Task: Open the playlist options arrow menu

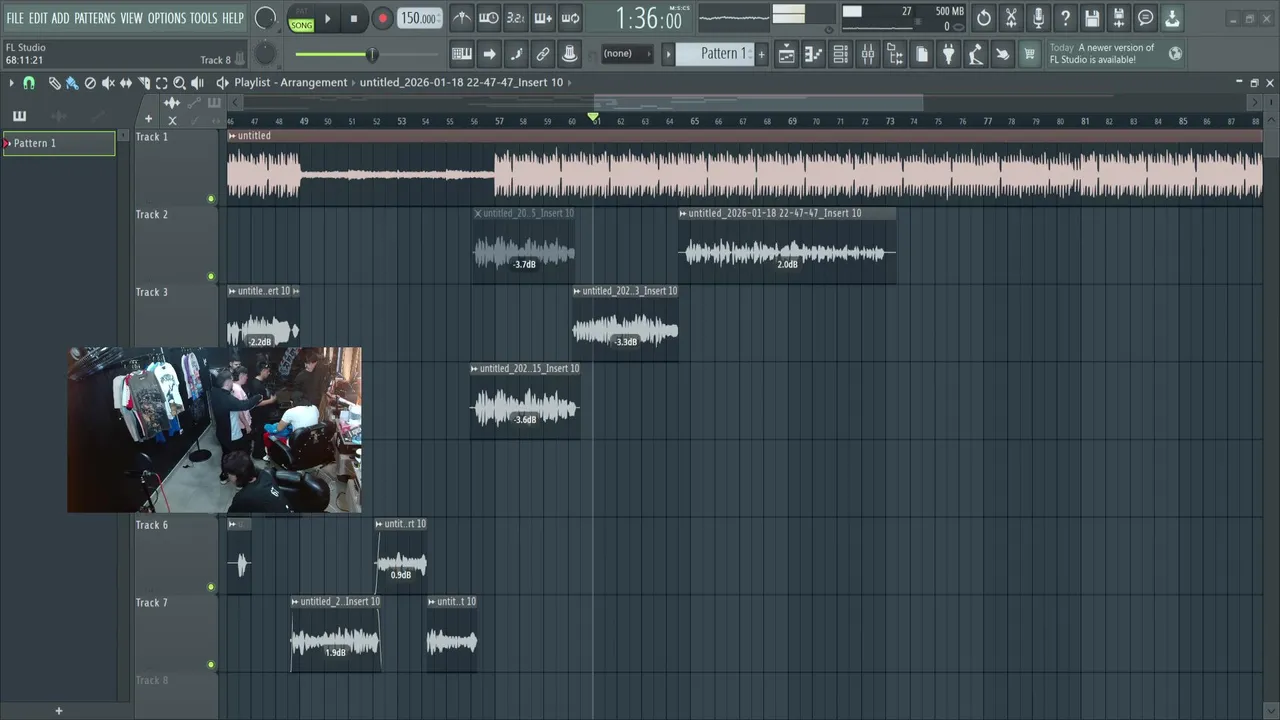Action: point(11,83)
